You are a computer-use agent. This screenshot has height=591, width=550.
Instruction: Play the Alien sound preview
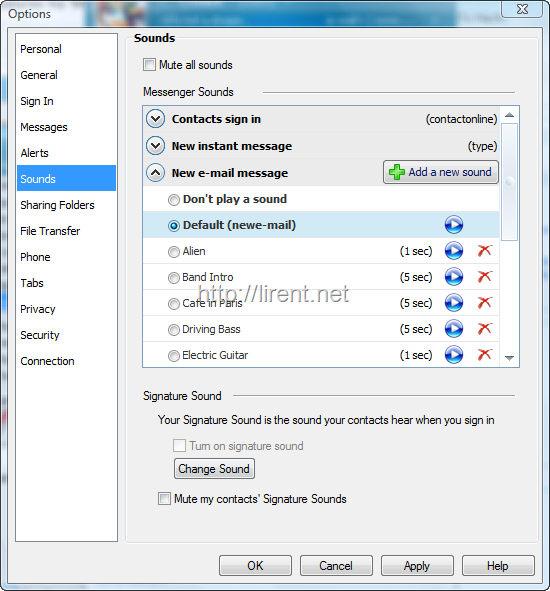click(x=453, y=251)
